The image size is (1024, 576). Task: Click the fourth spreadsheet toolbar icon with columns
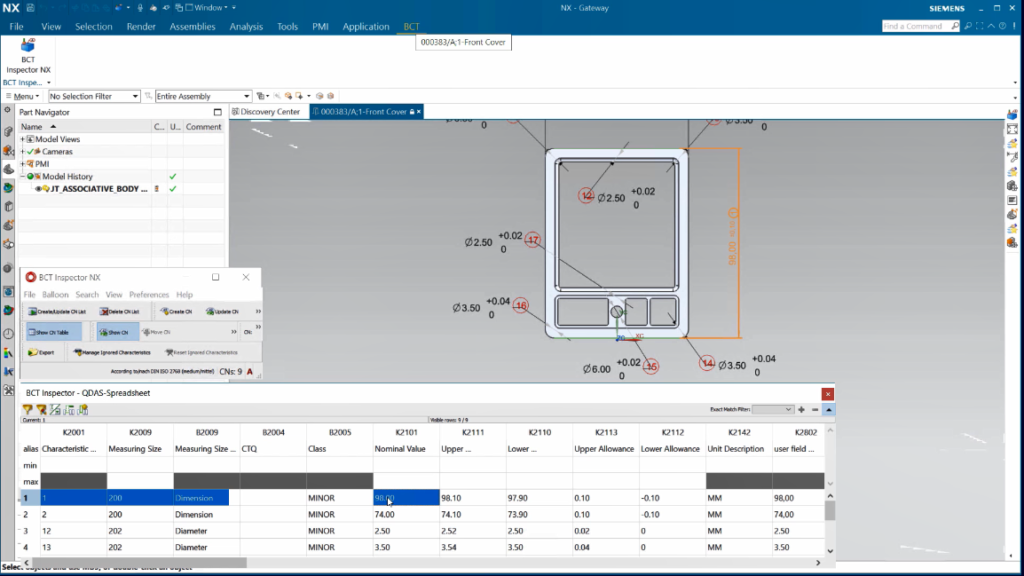pos(69,409)
